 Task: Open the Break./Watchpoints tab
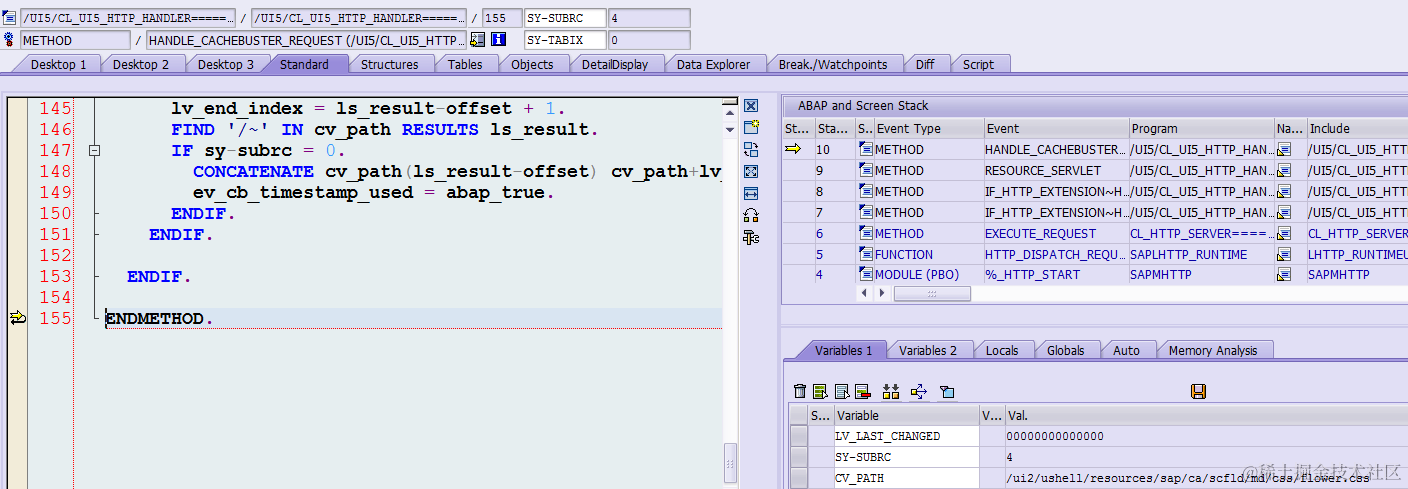pos(833,64)
